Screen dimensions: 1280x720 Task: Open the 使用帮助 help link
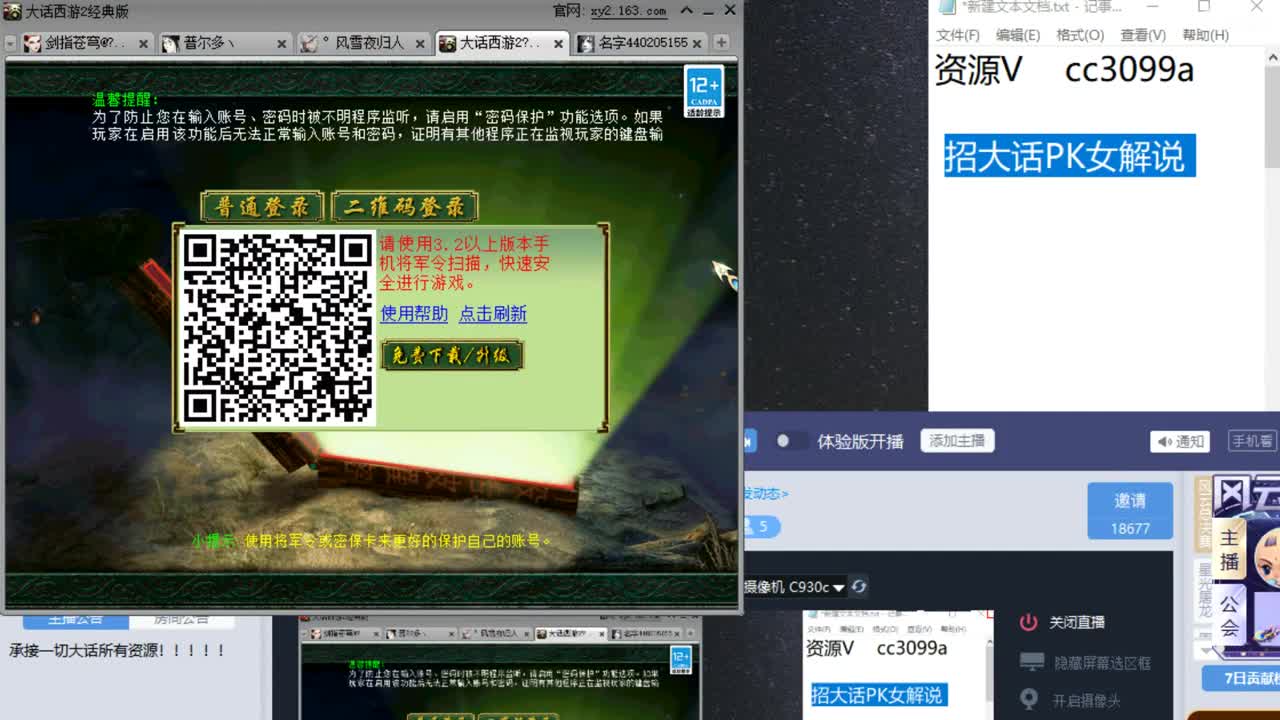(414, 314)
